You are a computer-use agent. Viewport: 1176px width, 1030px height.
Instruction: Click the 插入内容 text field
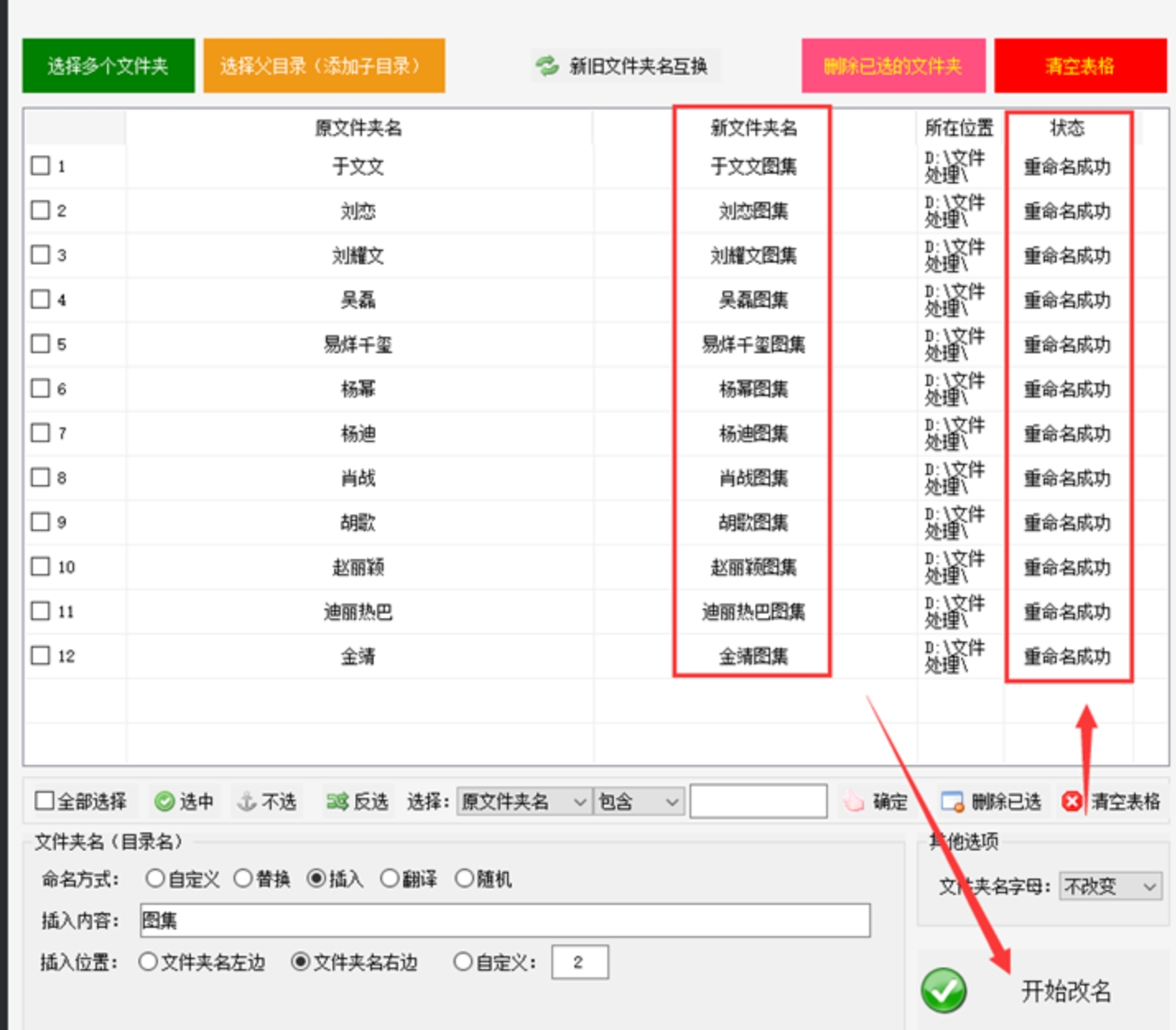[505, 920]
